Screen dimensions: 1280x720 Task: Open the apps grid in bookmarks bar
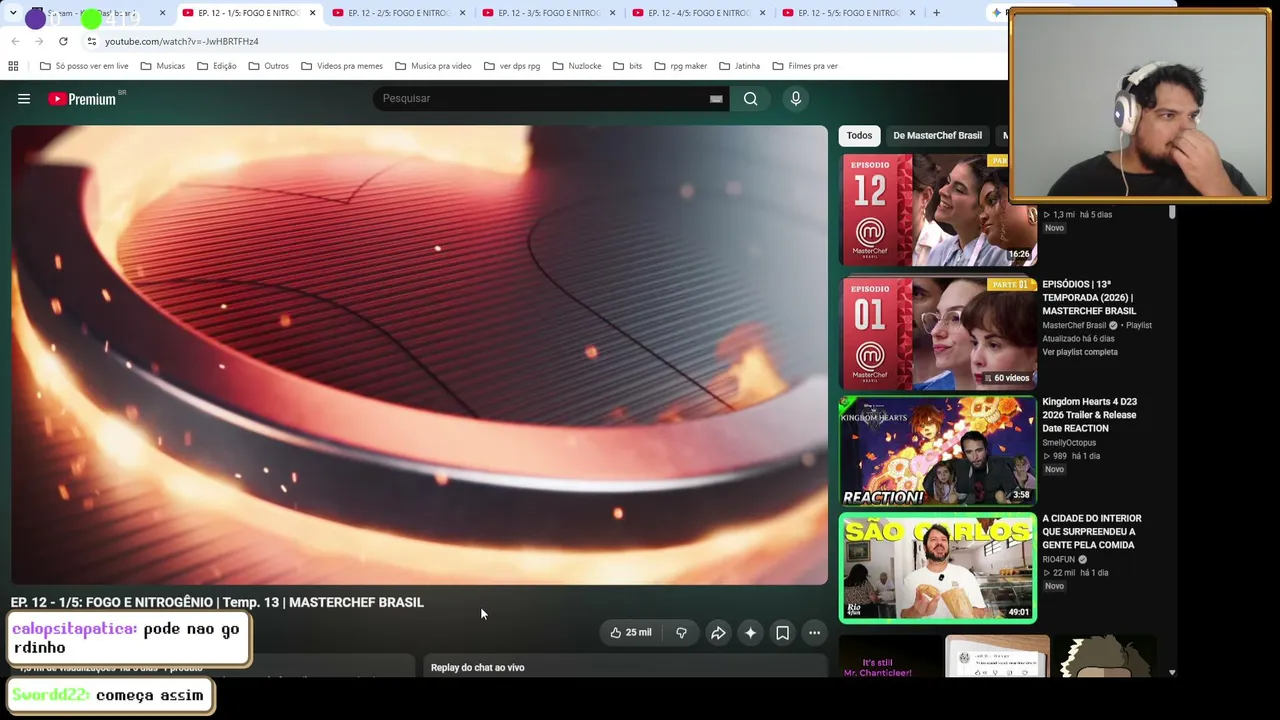[x=13, y=66]
